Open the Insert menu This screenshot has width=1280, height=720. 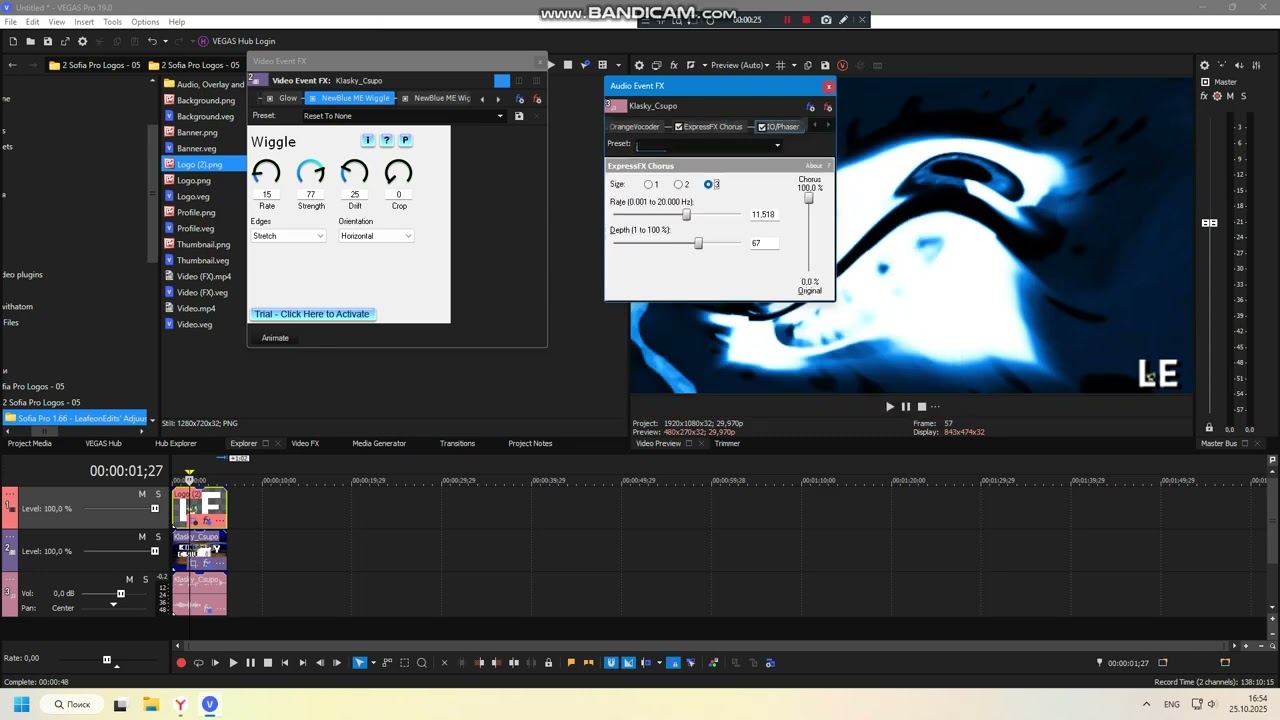coord(84,22)
